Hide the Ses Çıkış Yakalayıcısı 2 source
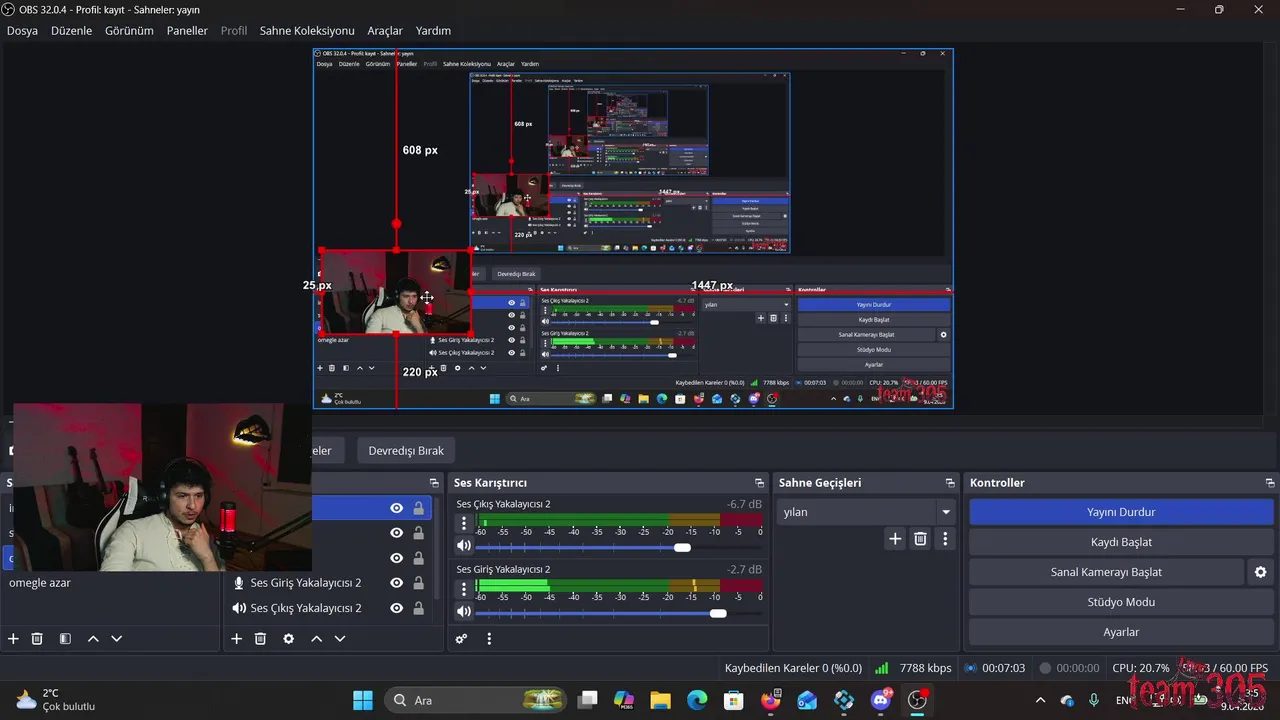1280x720 pixels. (x=396, y=608)
